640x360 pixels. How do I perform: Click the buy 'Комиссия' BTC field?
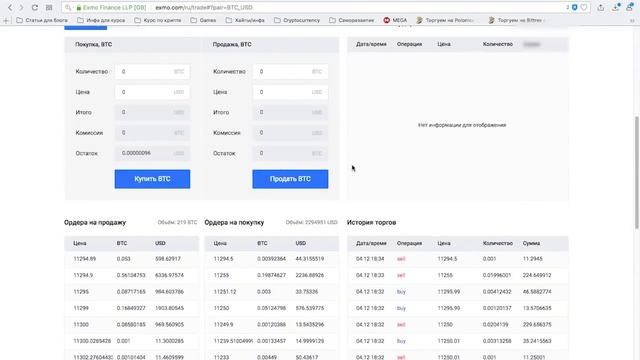152,133
